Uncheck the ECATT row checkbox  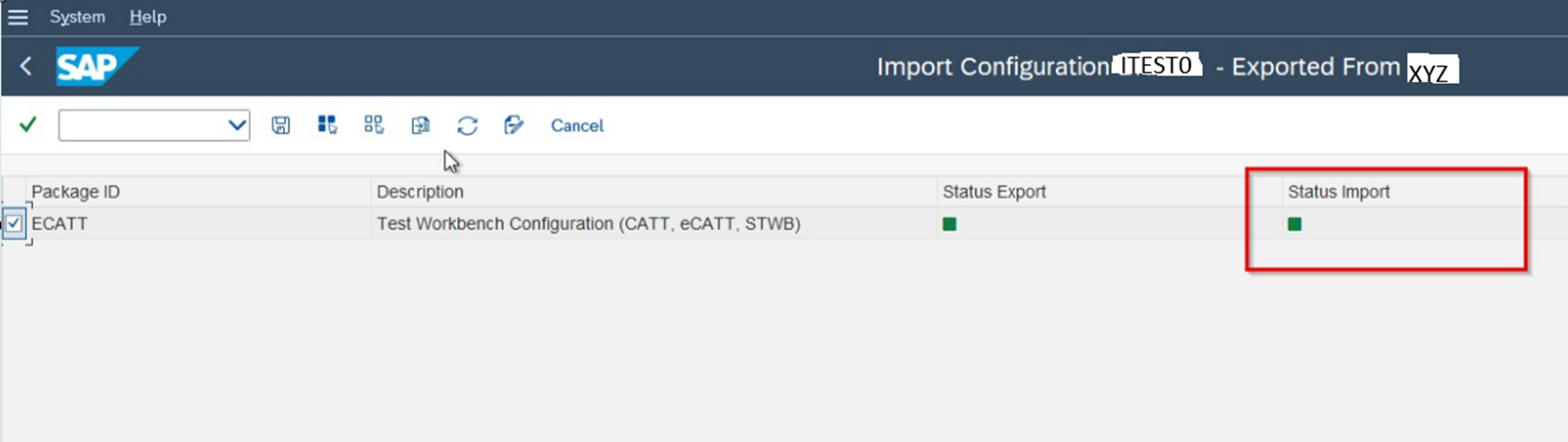point(14,224)
